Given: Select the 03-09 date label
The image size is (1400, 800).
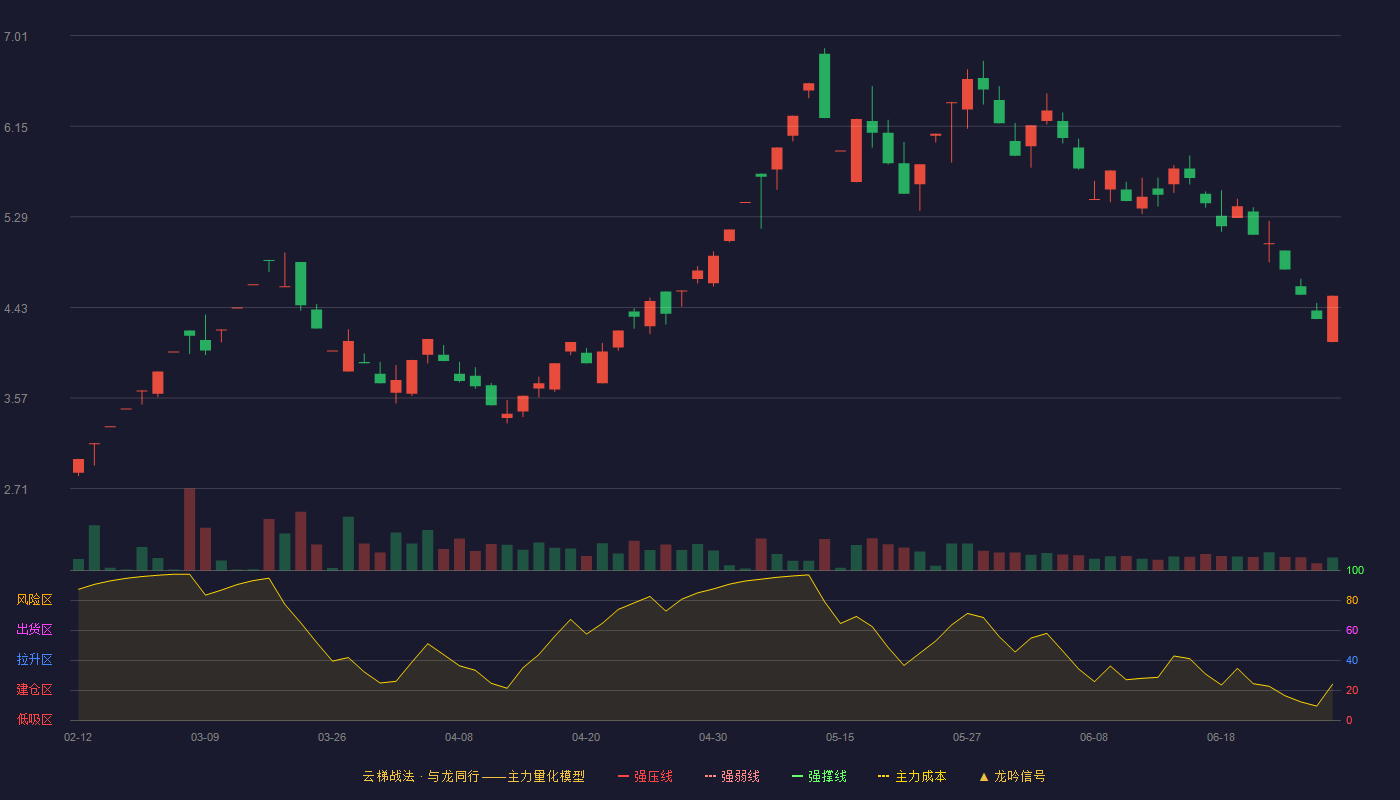Looking at the screenshot, I should point(205,737).
